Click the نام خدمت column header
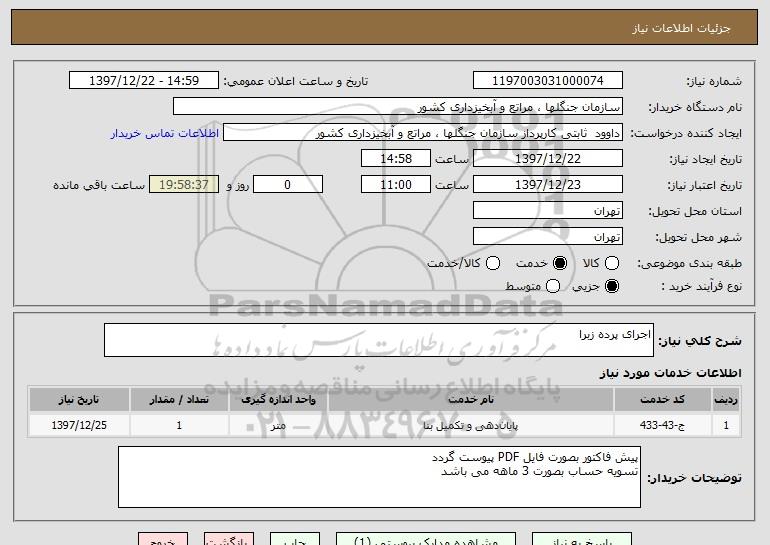Viewport: 770px width, 545px height. [471, 399]
